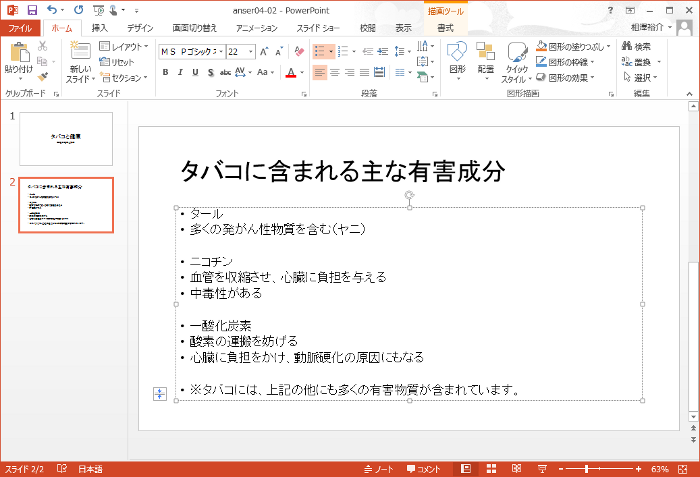Redo the last action
Image resolution: width=700 pixels, height=477 pixels.
(x=79, y=10)
